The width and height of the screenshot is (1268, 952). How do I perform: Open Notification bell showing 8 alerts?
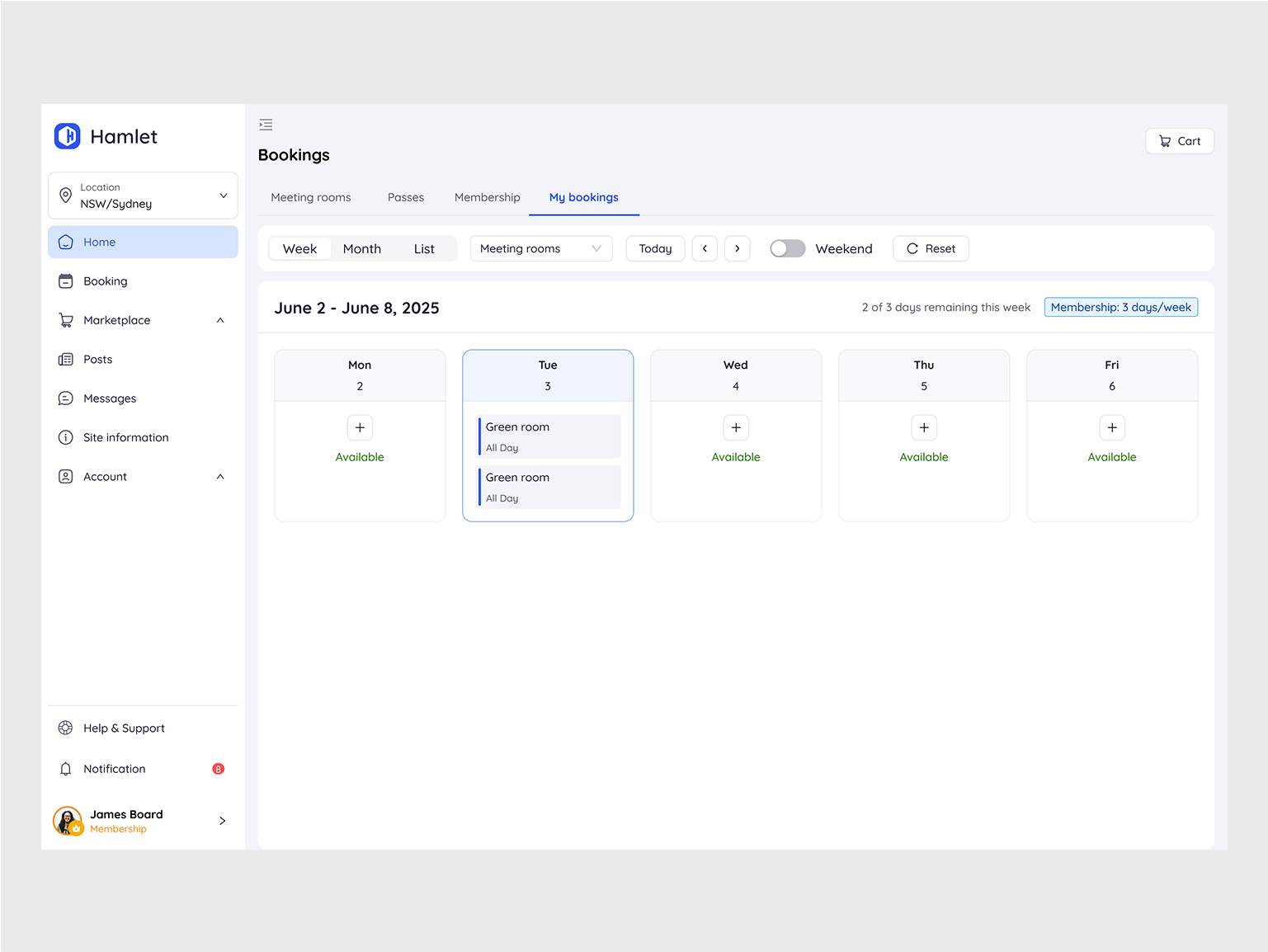pyautogui.click(x=112, y=768)
